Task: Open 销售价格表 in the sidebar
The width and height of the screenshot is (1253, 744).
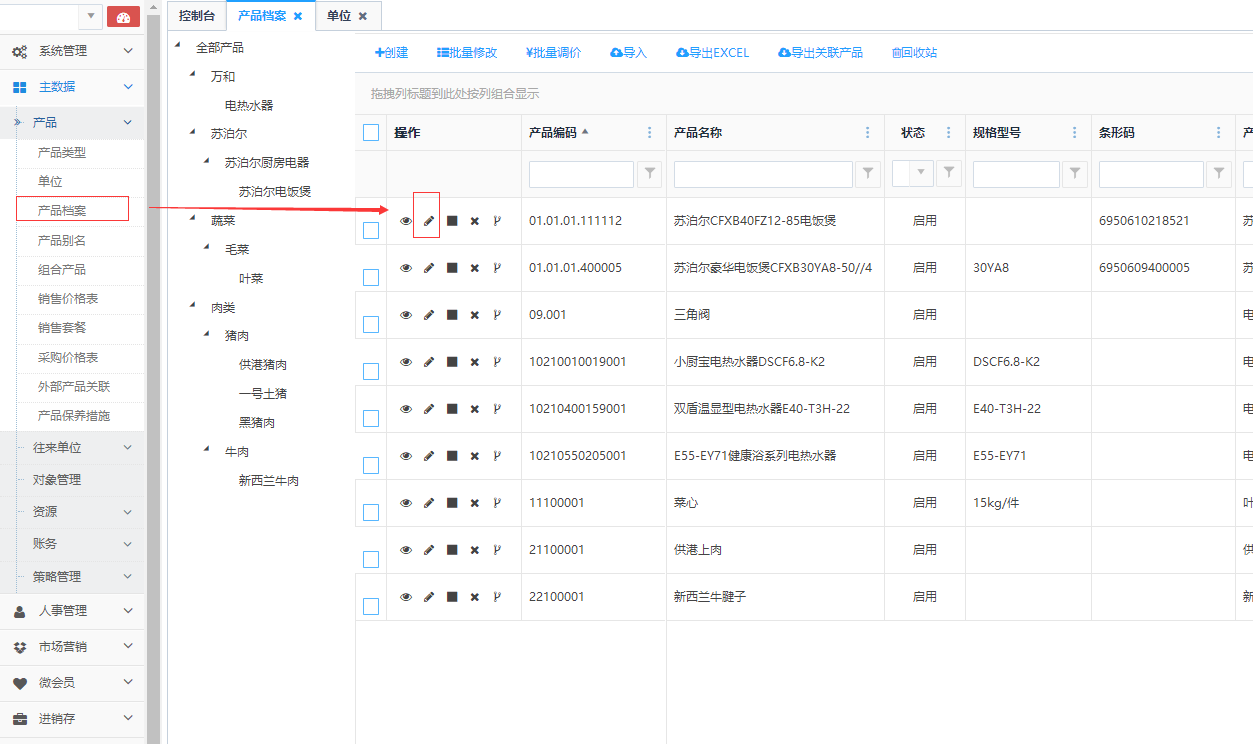Action: pyautogui.click(x=68, y=299)
